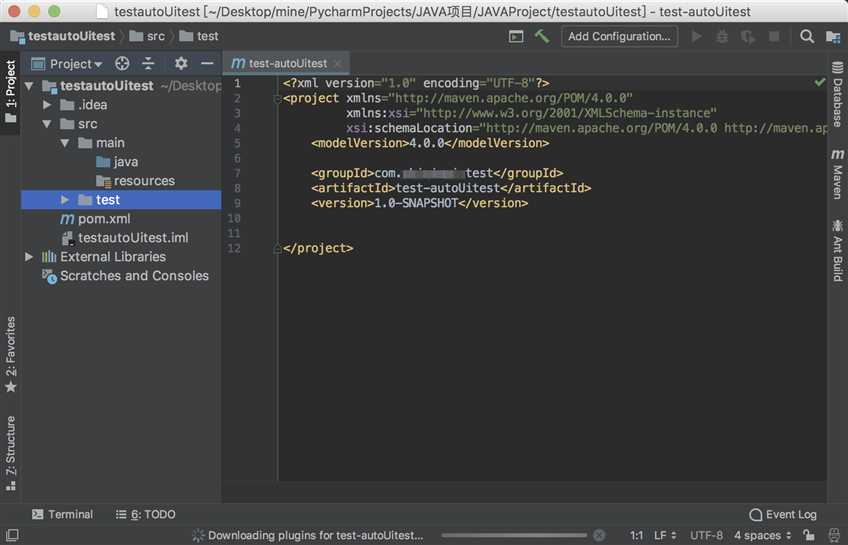Viewport: 848px width, 545px height.
Task: Collapse the src folder arrow
Action: pyautogui.click(x=47, y=124)
